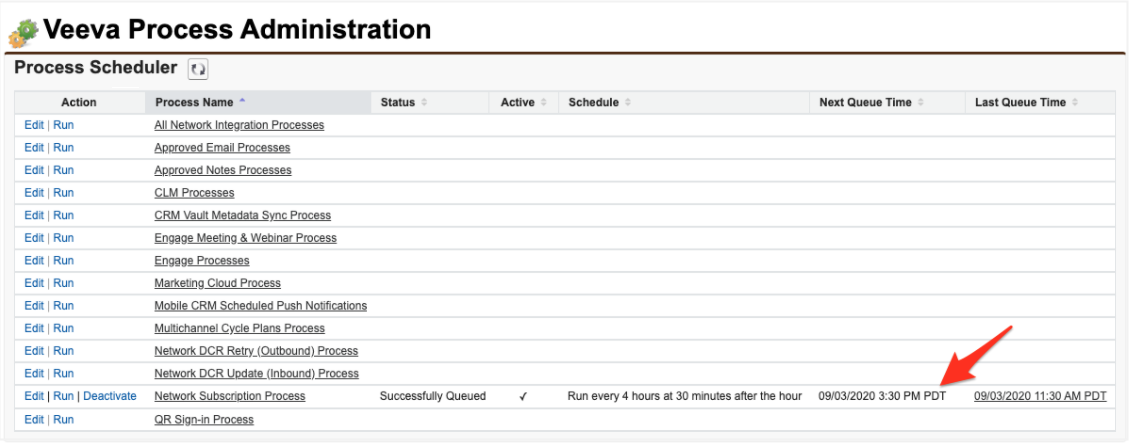
Task: Deactivate the Network Subscription Process
Action: click(109, 396)
